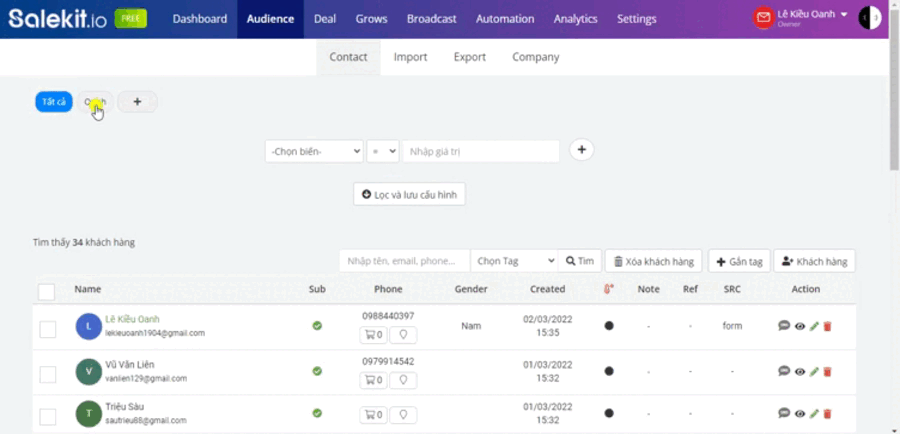
Task: Open the -Chọn biến- variable dropdown
Action: point(314,152)
